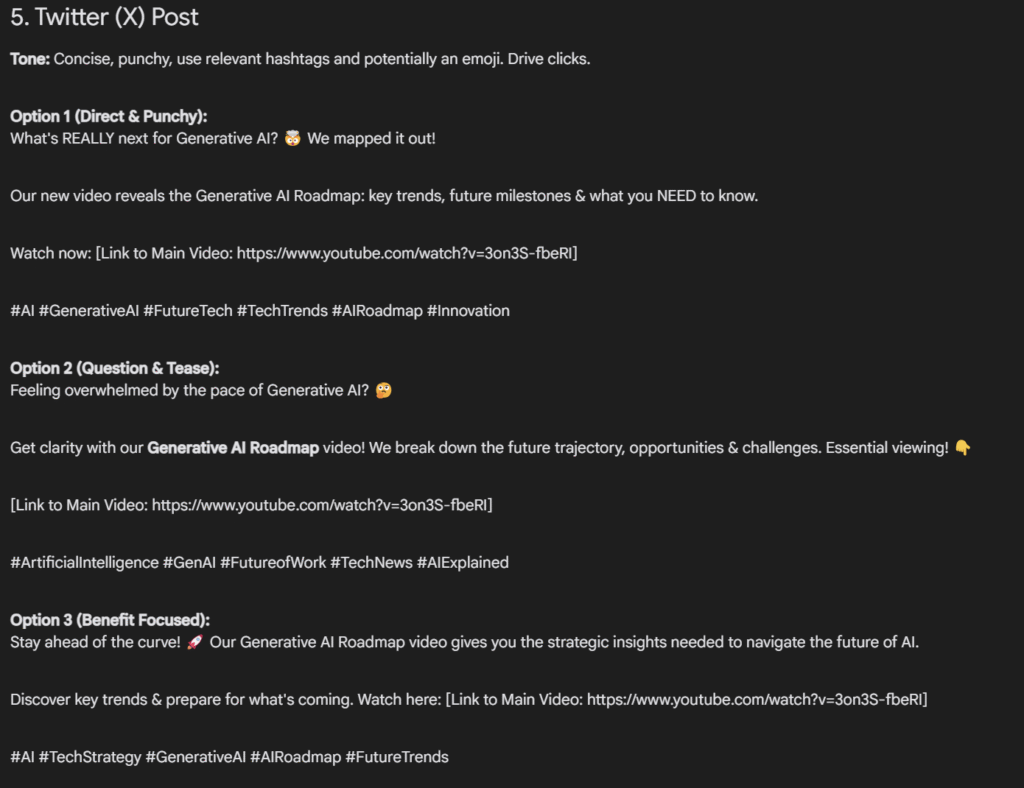This screenshot has height=788, width=1024.
Task: Click the "Option 3 (Benefit Focused)" heading
Action: click(110, 620)
